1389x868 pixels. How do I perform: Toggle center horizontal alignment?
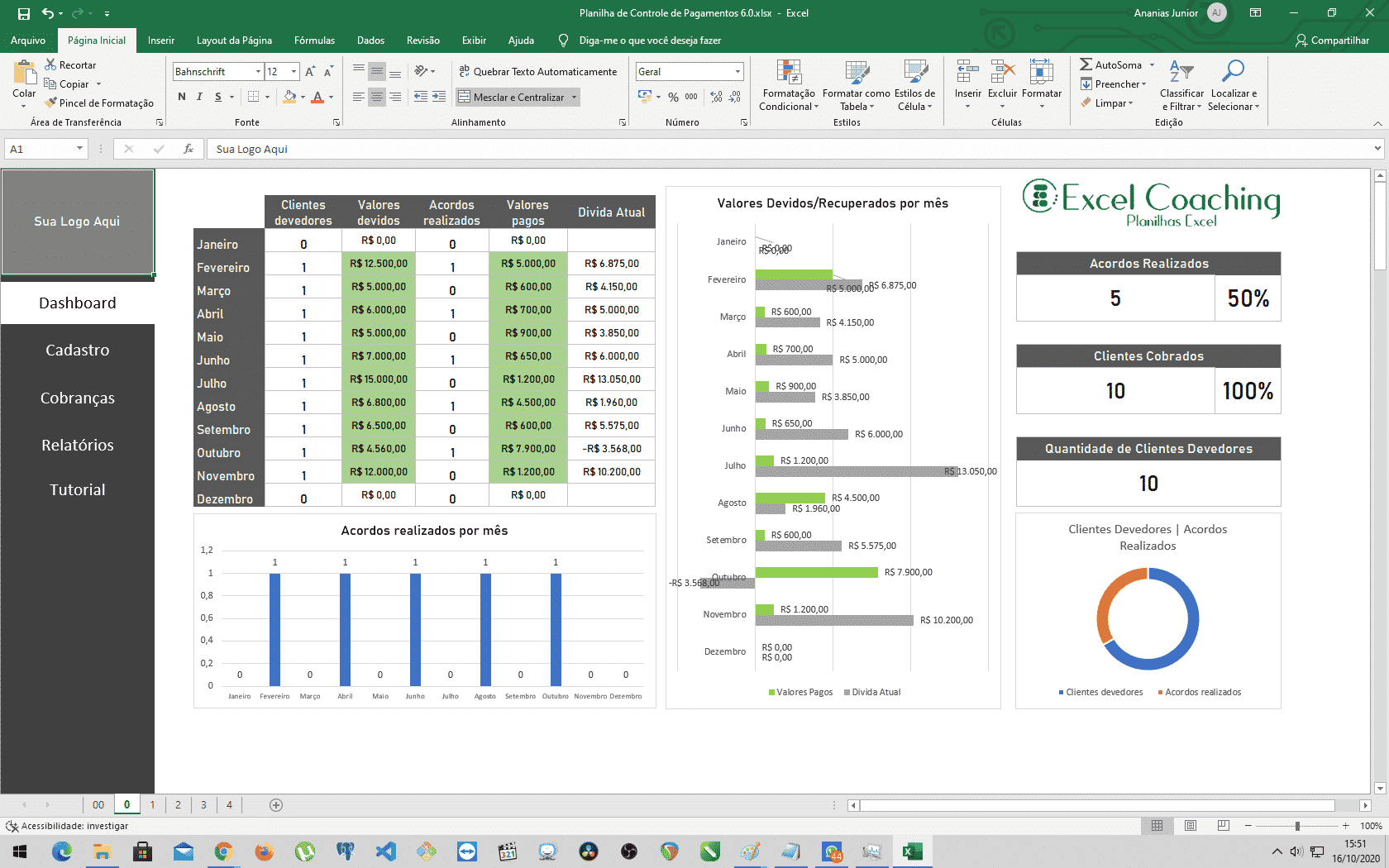pyautogui.click(x=377, y=97)
